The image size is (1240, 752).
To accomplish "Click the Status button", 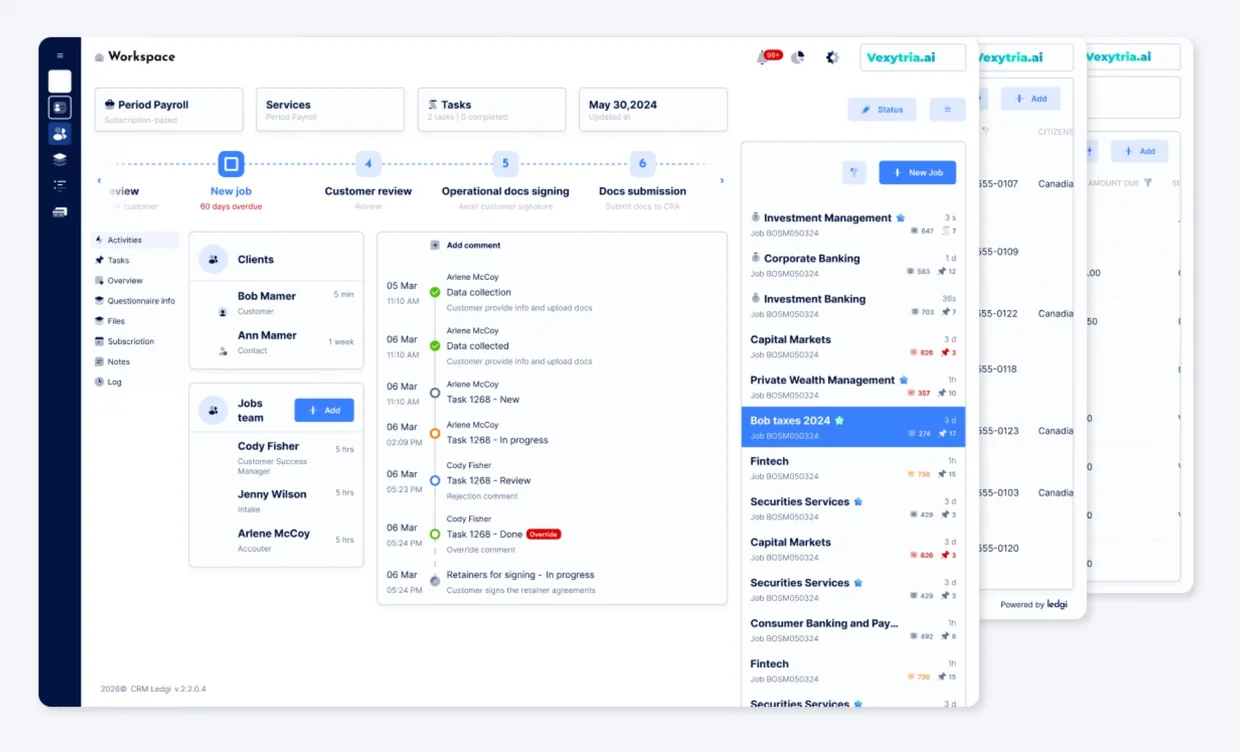I will coord(882,109).
